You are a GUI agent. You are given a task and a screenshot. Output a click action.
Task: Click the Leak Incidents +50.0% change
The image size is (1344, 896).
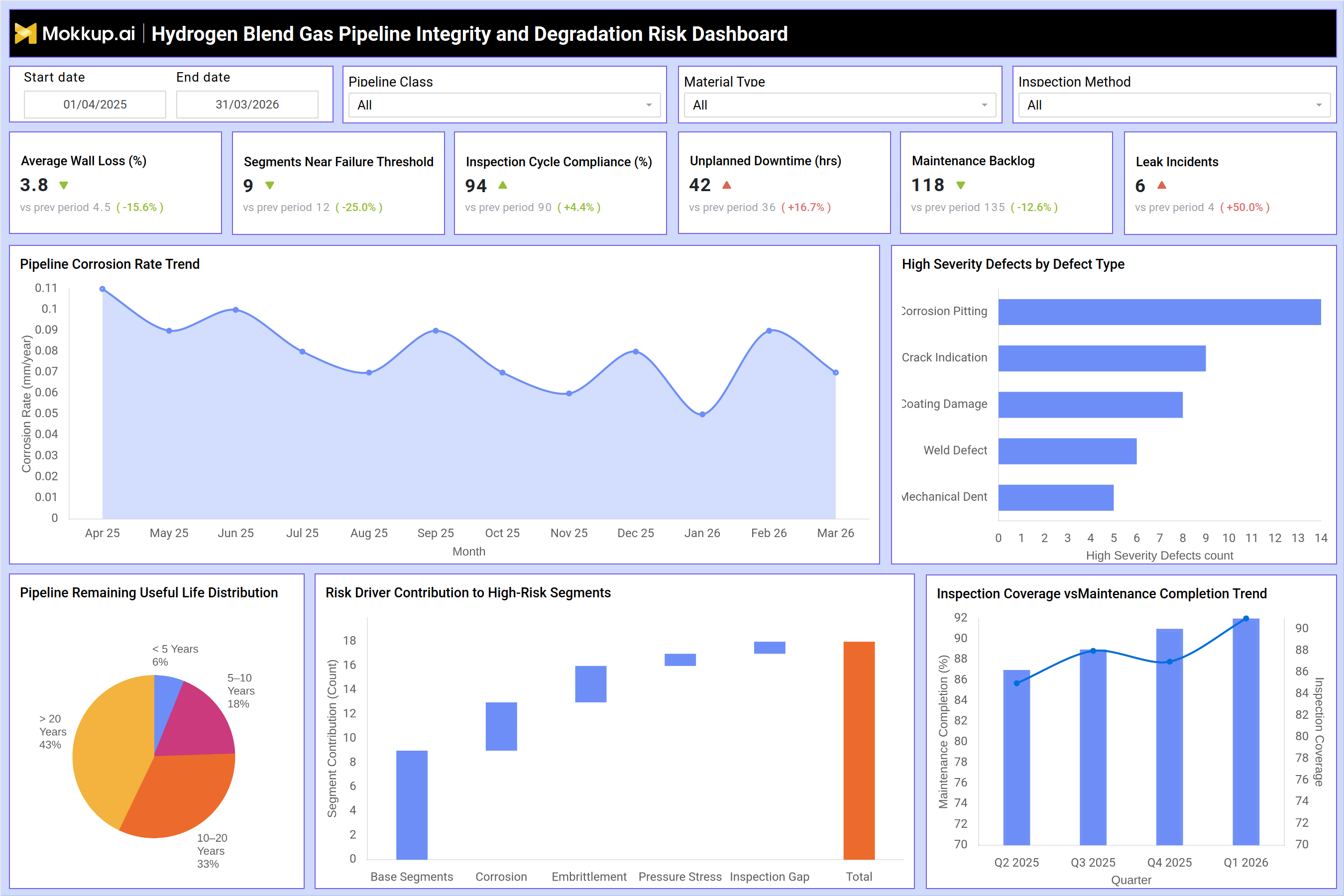[x=1244, y=208]
